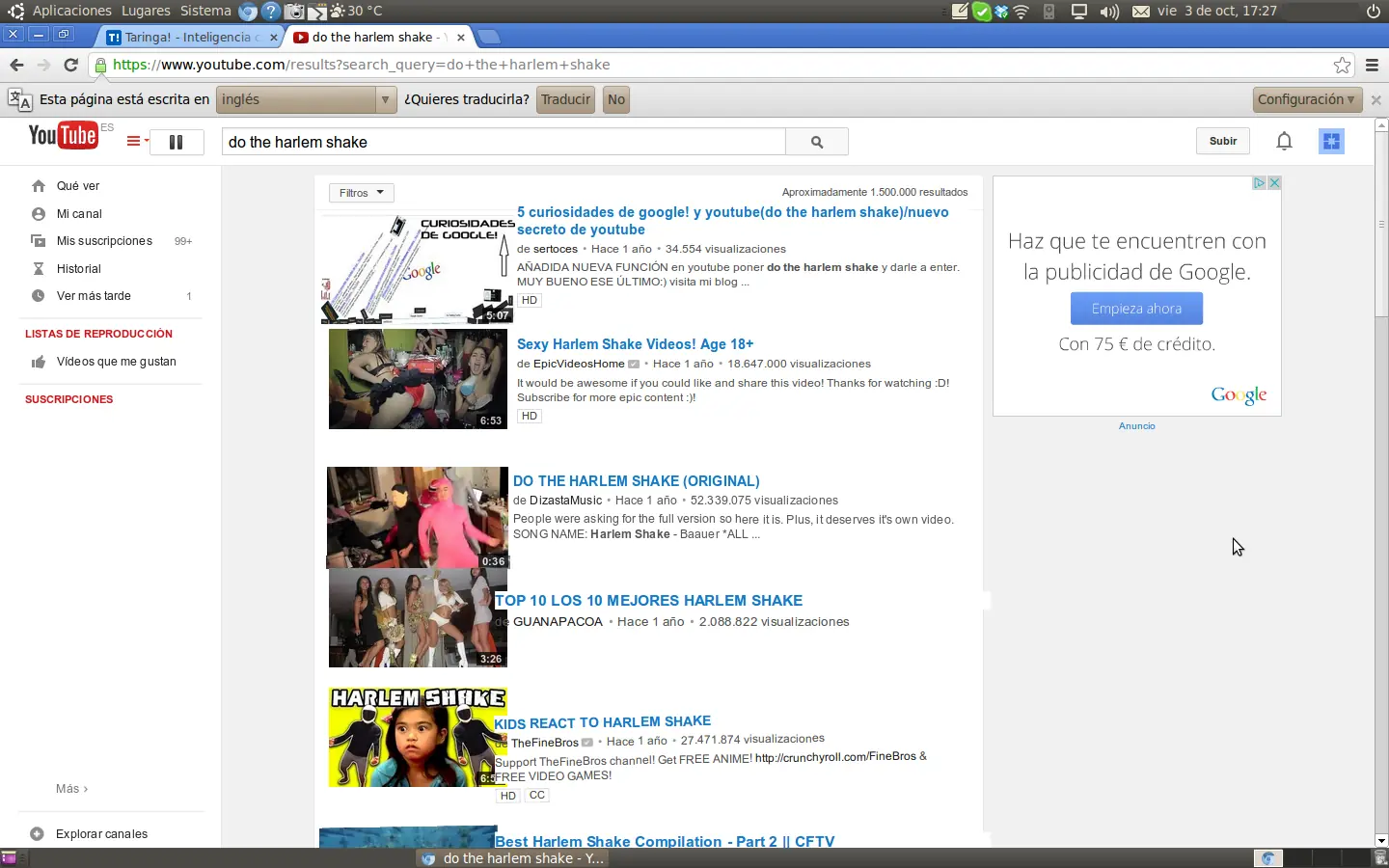Launch the screenshot camera tool in the panel

click(294, 12)
